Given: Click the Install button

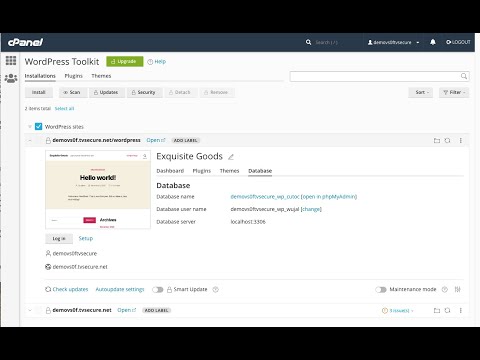Looking at the screenshot, I should (x=39, y=92).
